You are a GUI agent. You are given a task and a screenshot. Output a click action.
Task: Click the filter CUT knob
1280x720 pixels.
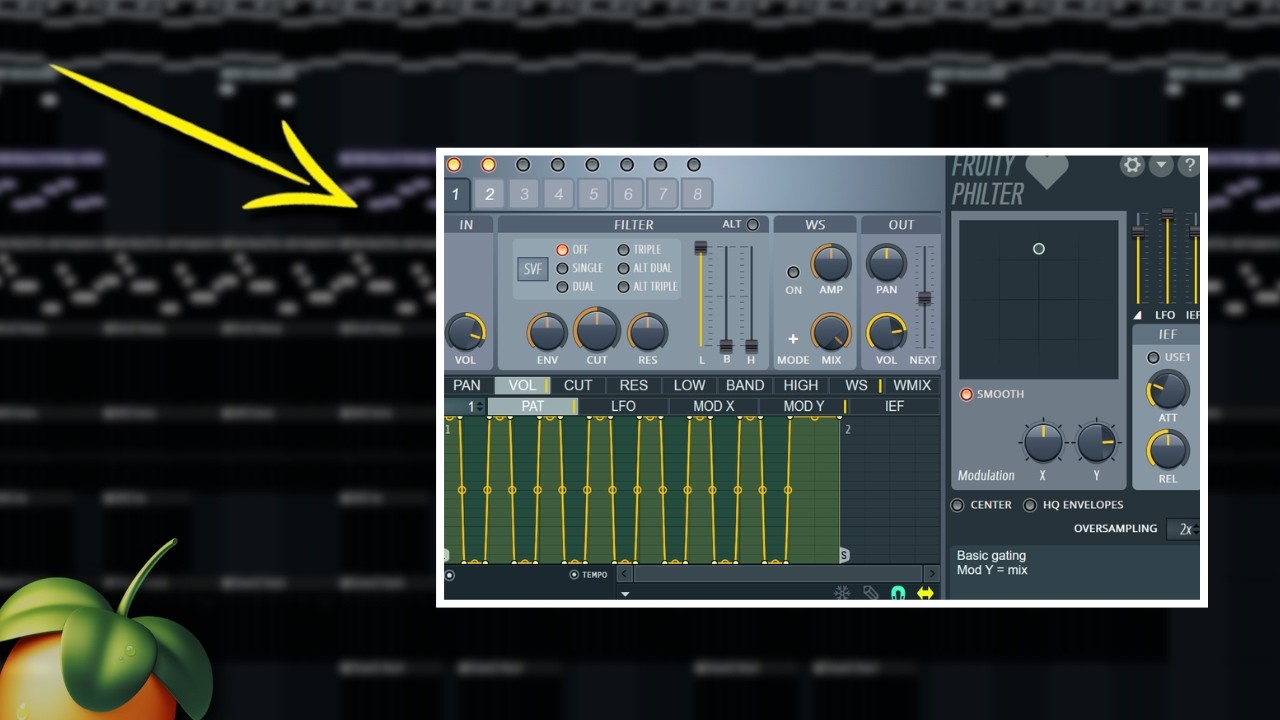(597, 329)
